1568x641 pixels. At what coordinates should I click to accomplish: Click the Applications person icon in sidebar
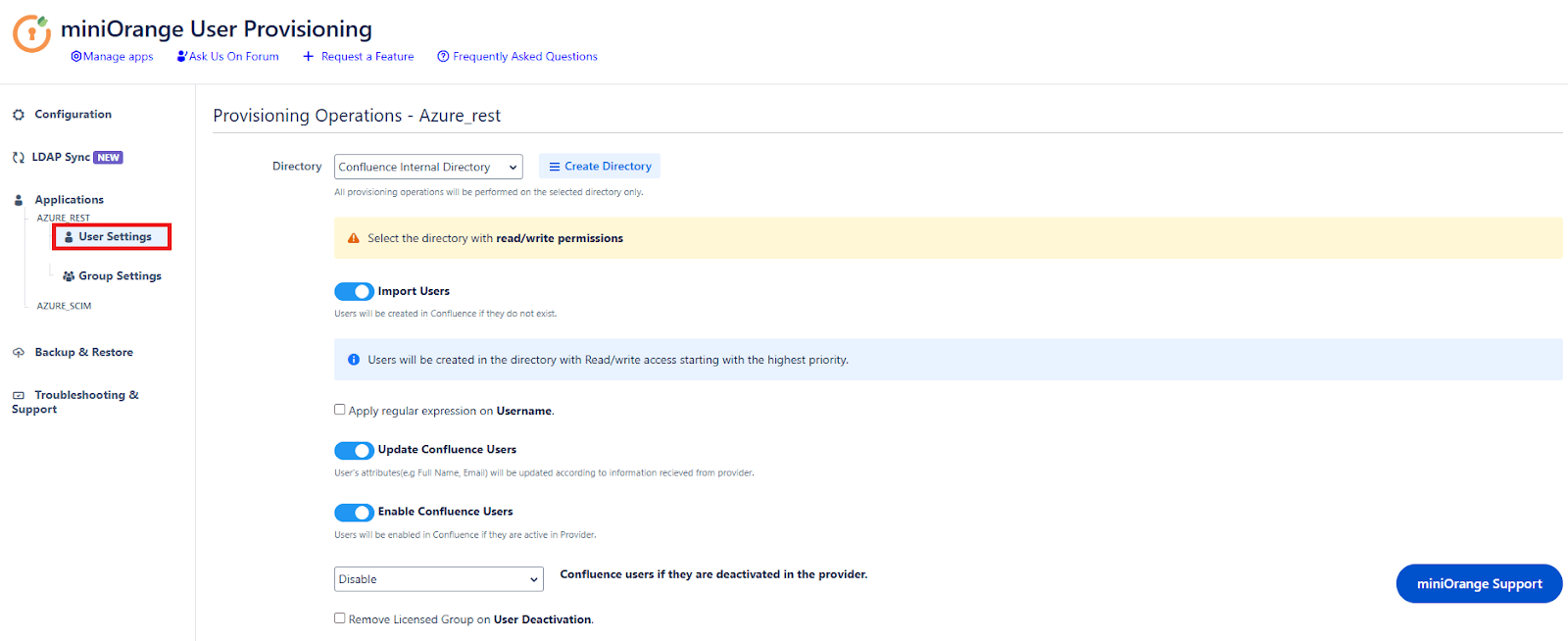pos(19,200)
